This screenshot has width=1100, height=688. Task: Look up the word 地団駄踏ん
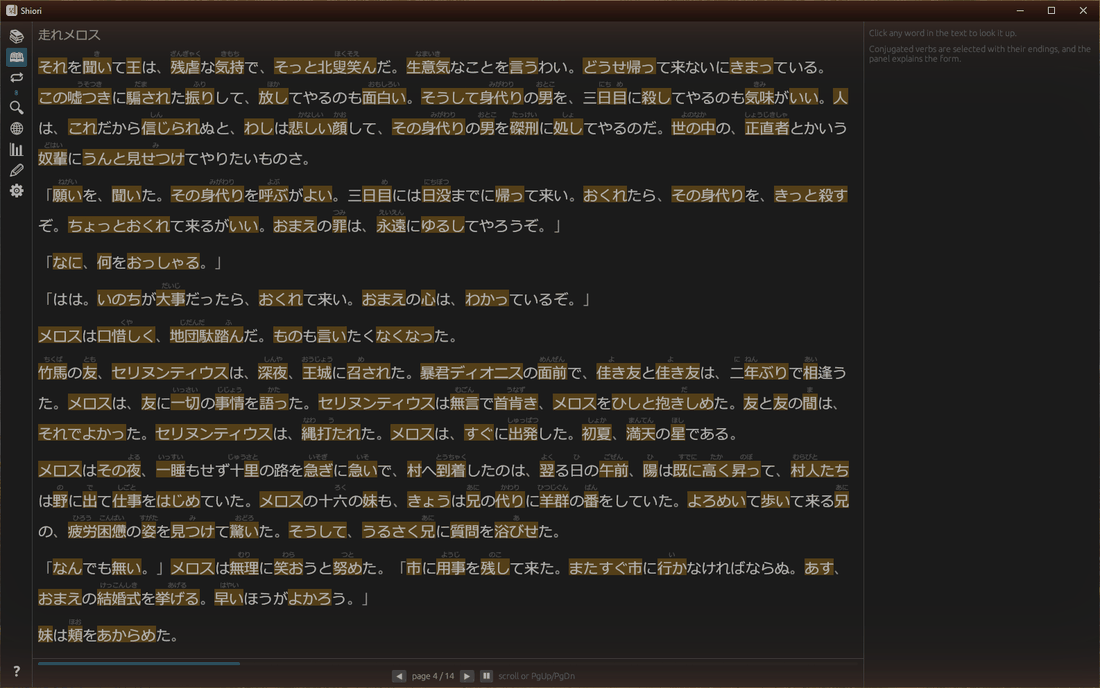click(x=207, y=335)
